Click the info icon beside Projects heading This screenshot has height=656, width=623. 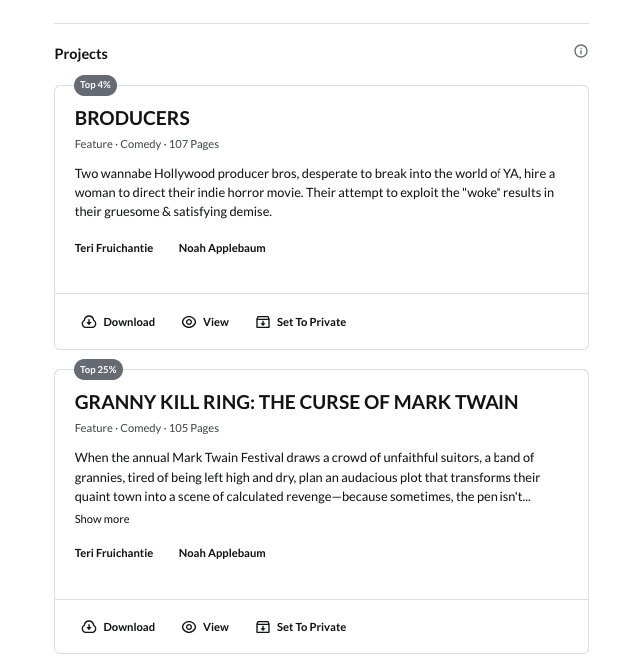tap(580, 51)
